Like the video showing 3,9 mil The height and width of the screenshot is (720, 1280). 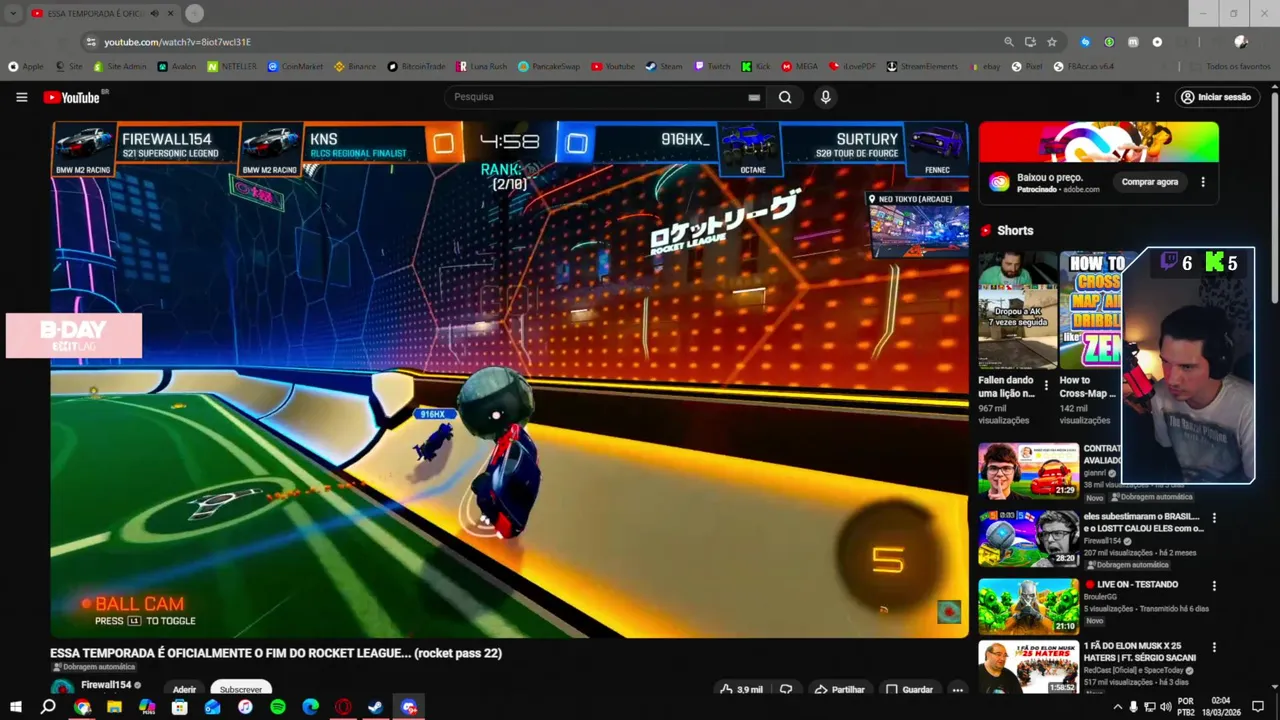pyautogui.click(x=741, y=689)
